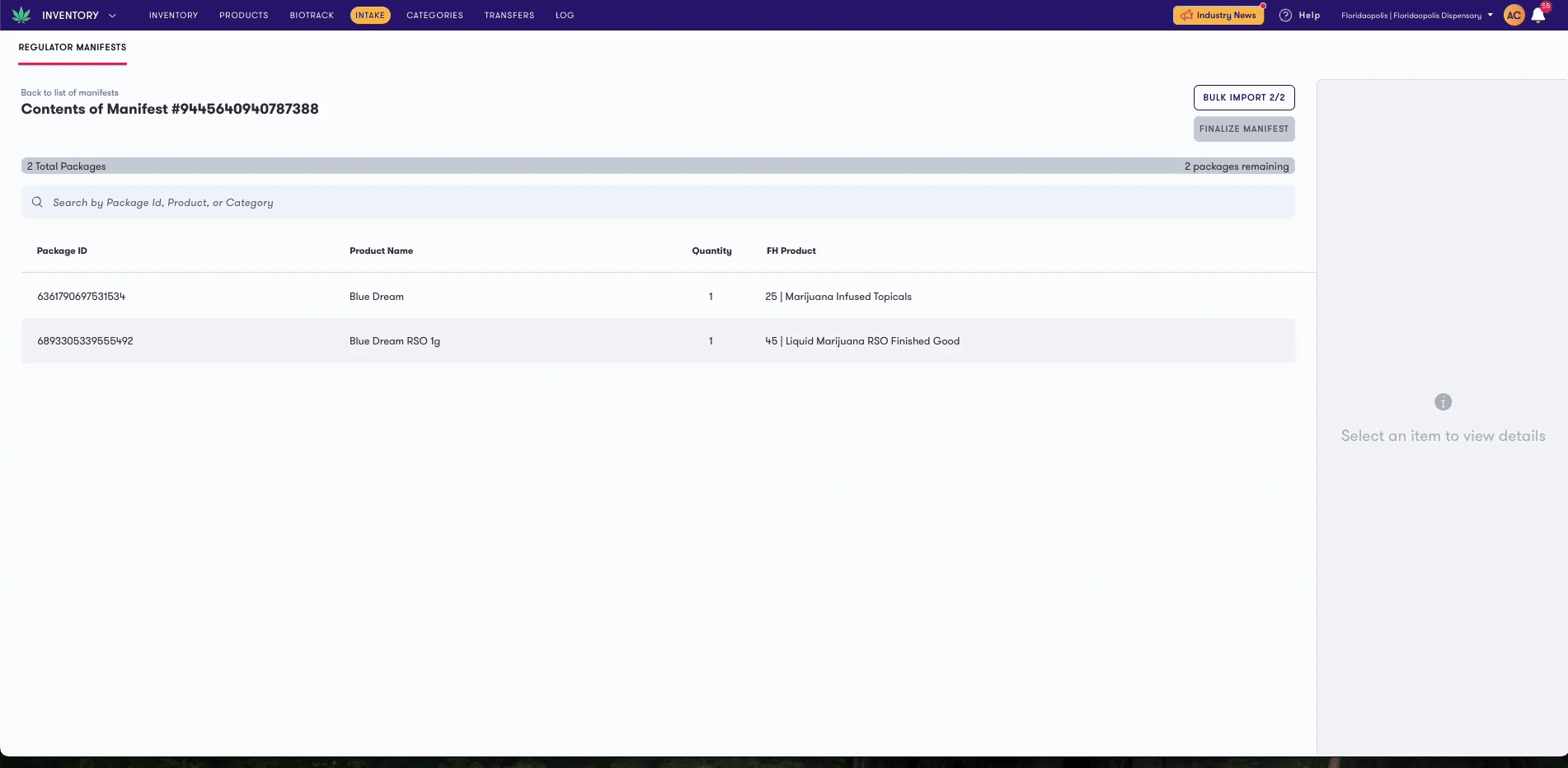The width and height of the screenshot is (1568, 768).
Task: Click Bulk Import 2/2 button
Action: [x=1244, y=97]
